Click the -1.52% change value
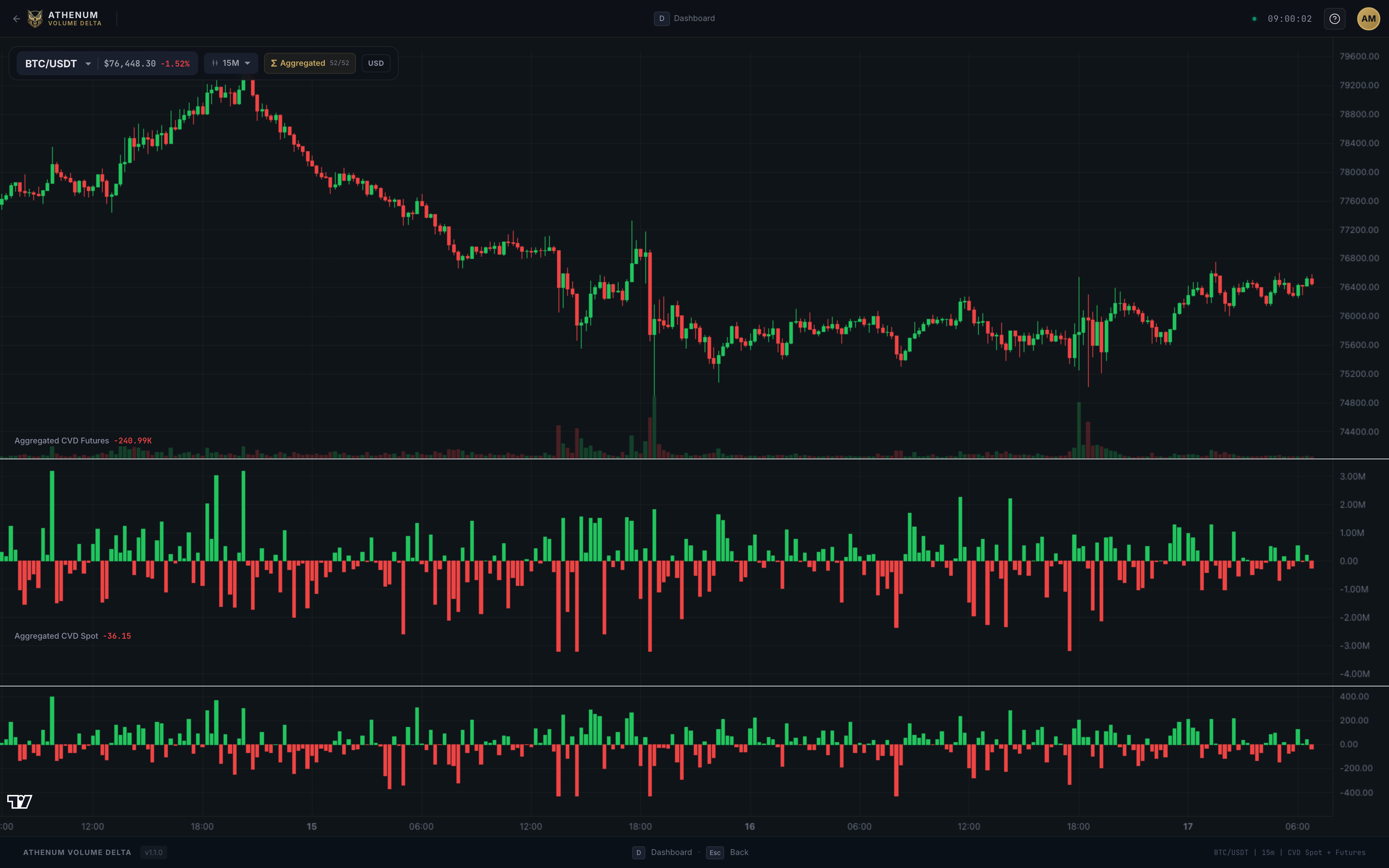The image size is (1389, 868). tap(175, 64)
